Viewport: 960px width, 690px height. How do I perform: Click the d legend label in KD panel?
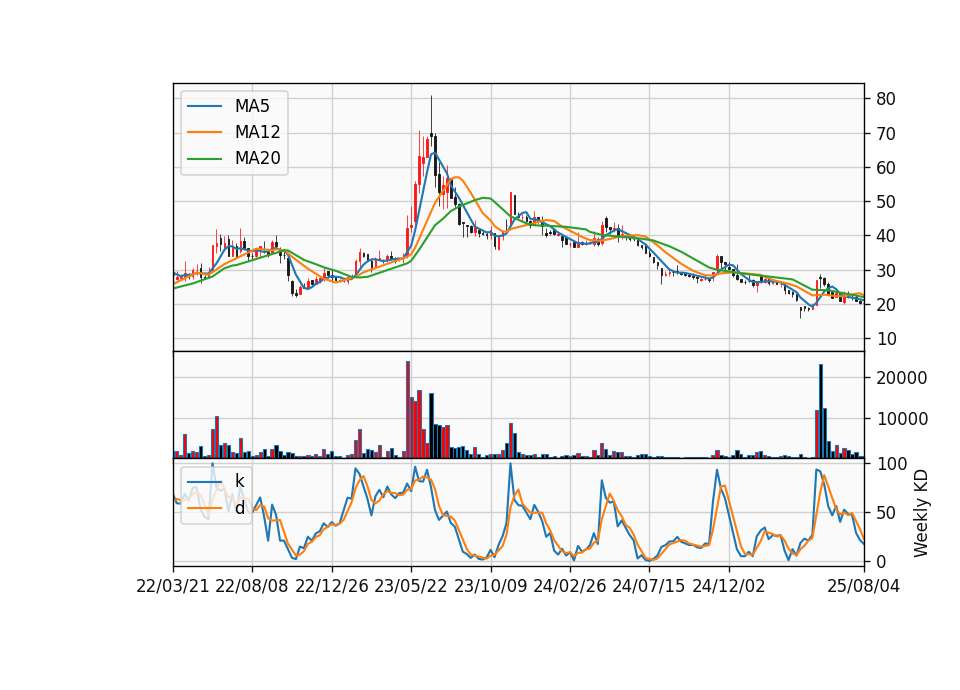point(239,508)
